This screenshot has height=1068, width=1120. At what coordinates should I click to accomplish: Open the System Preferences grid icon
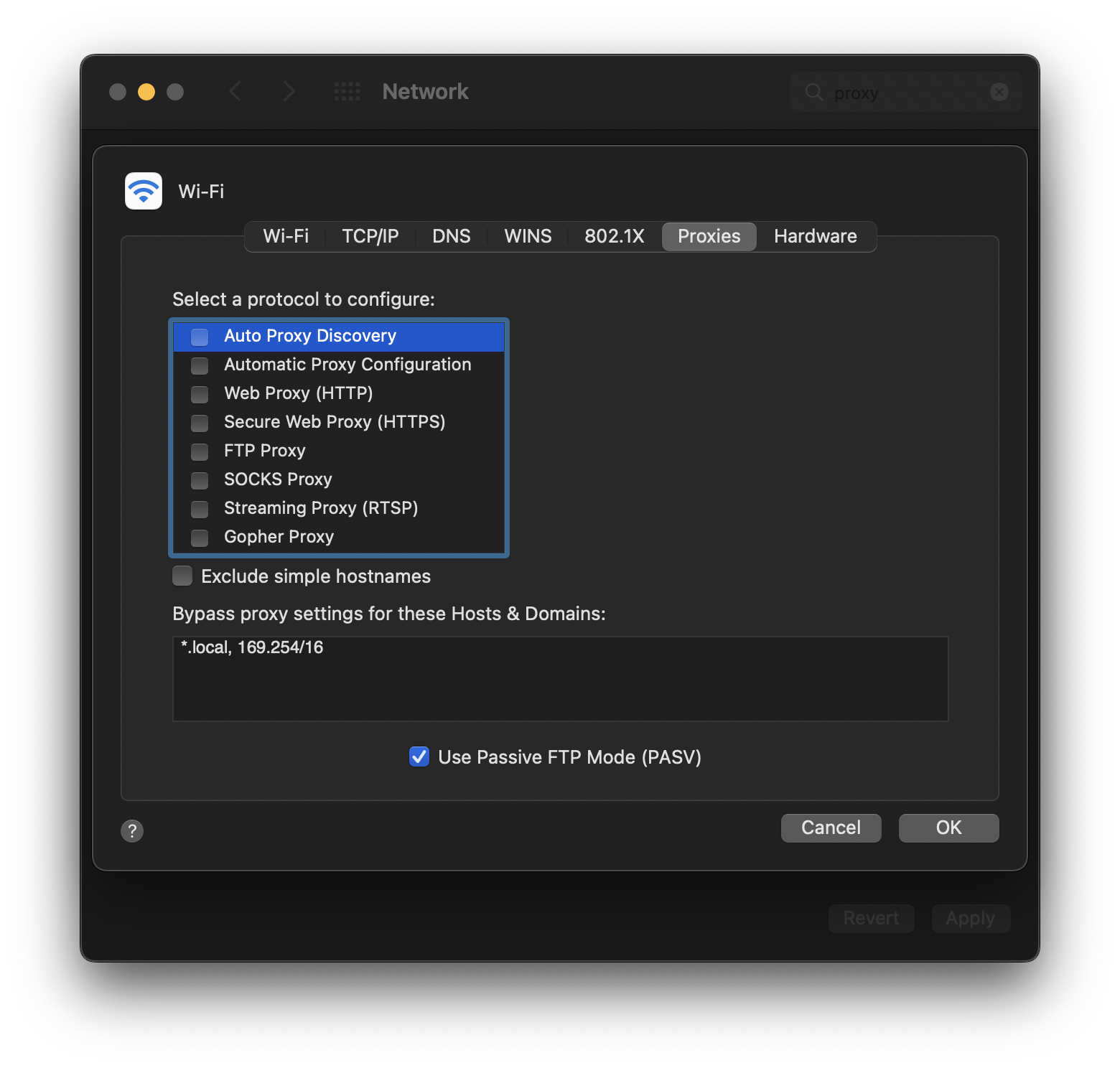click(x=347, y=91)
